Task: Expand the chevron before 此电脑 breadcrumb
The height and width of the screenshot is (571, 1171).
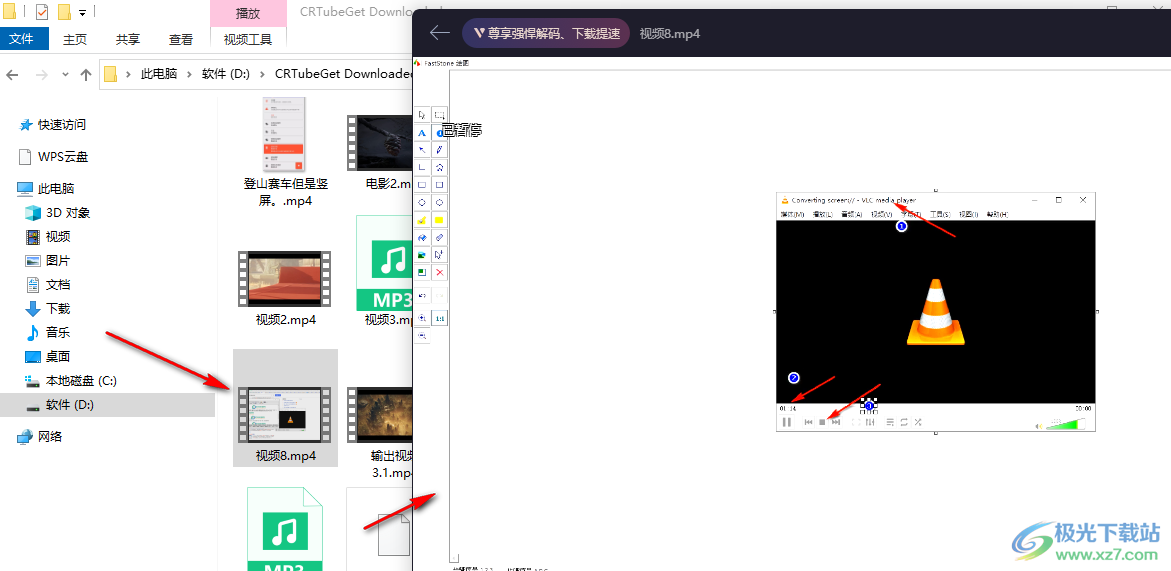Action: (x=128, y=74)
